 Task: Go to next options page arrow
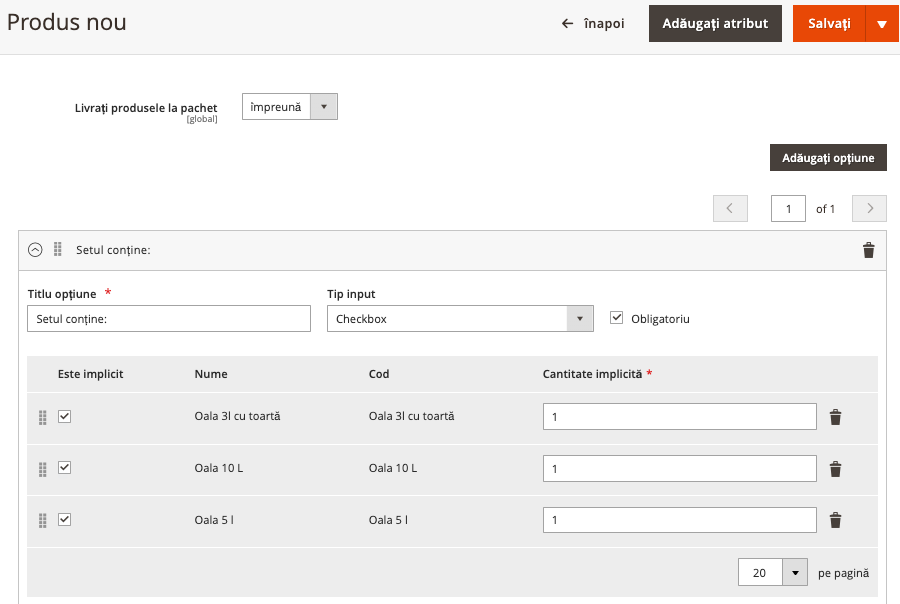(x=869, y=208)
